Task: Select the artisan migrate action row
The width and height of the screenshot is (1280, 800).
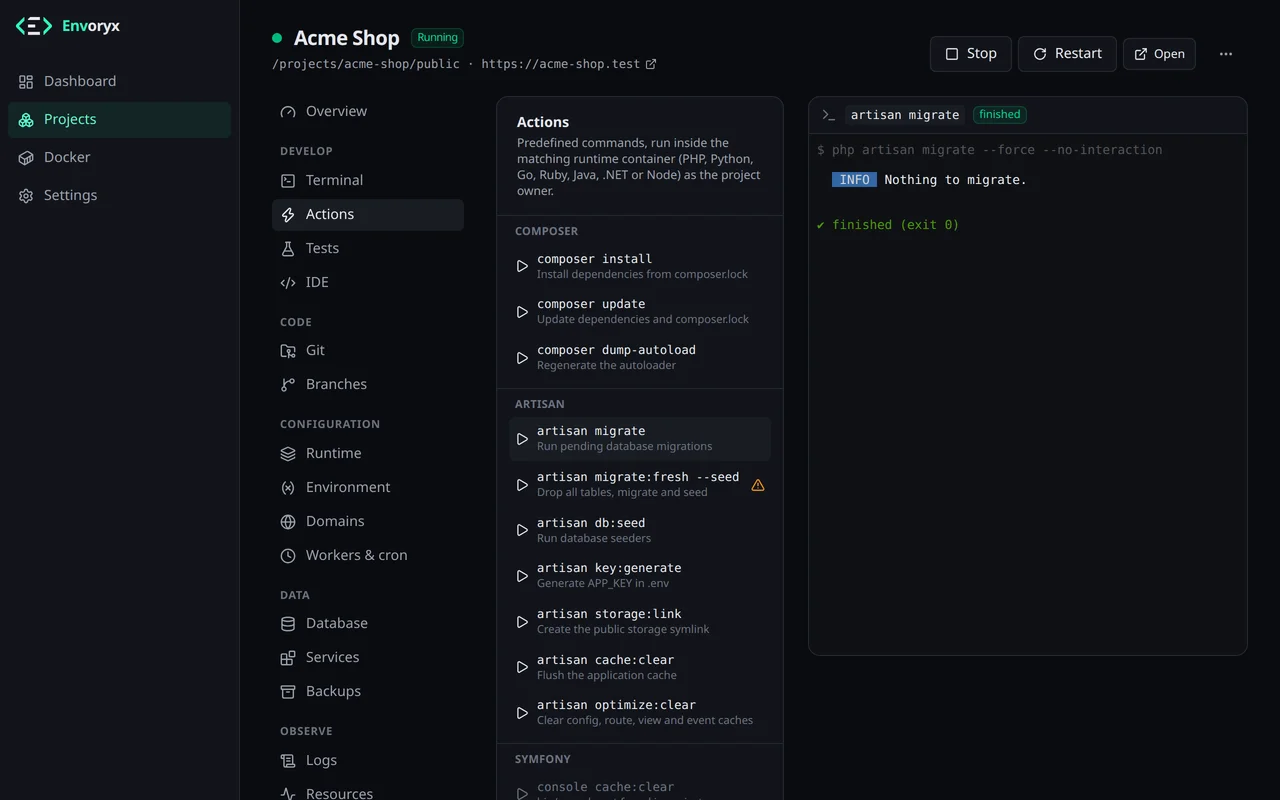Action: click(x=640, y=439)
